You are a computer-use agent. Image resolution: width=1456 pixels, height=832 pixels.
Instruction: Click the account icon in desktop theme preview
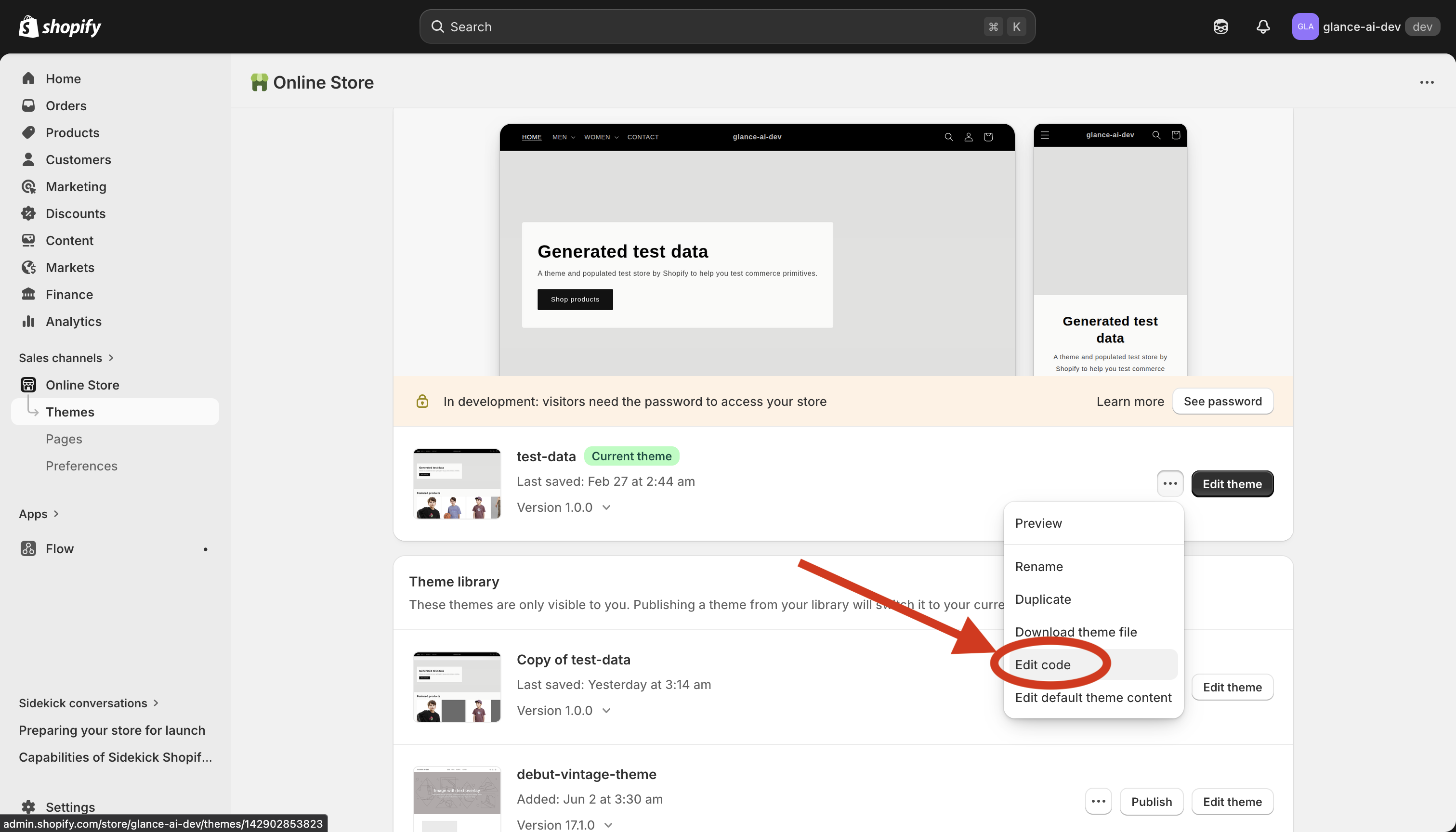[969, 137]
